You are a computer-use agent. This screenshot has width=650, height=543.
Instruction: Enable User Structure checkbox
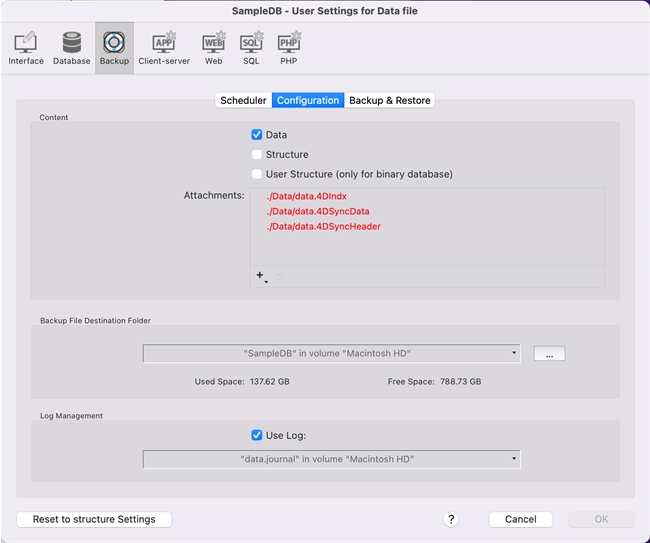pyautogui.click(x=257, y=174)
